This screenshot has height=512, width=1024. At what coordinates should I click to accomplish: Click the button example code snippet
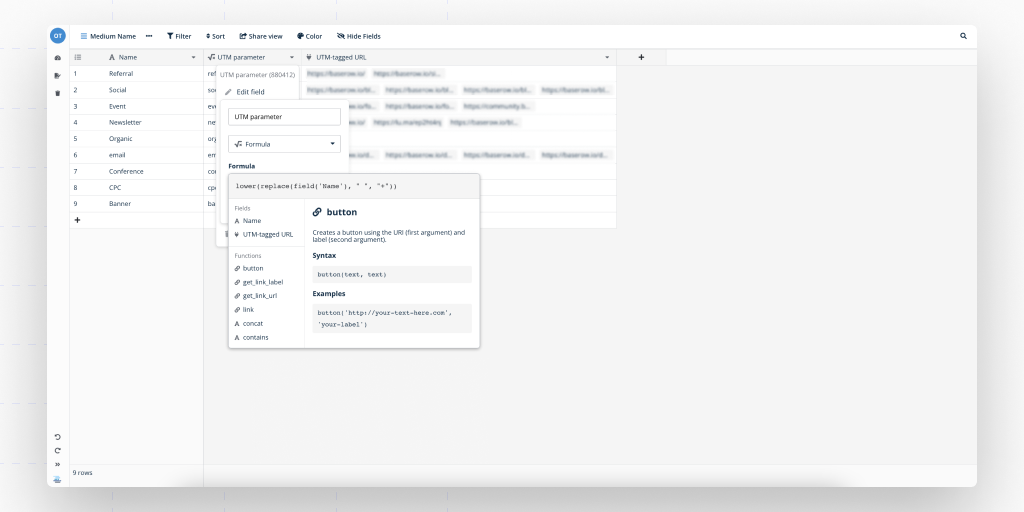click(x=392, y=319)
